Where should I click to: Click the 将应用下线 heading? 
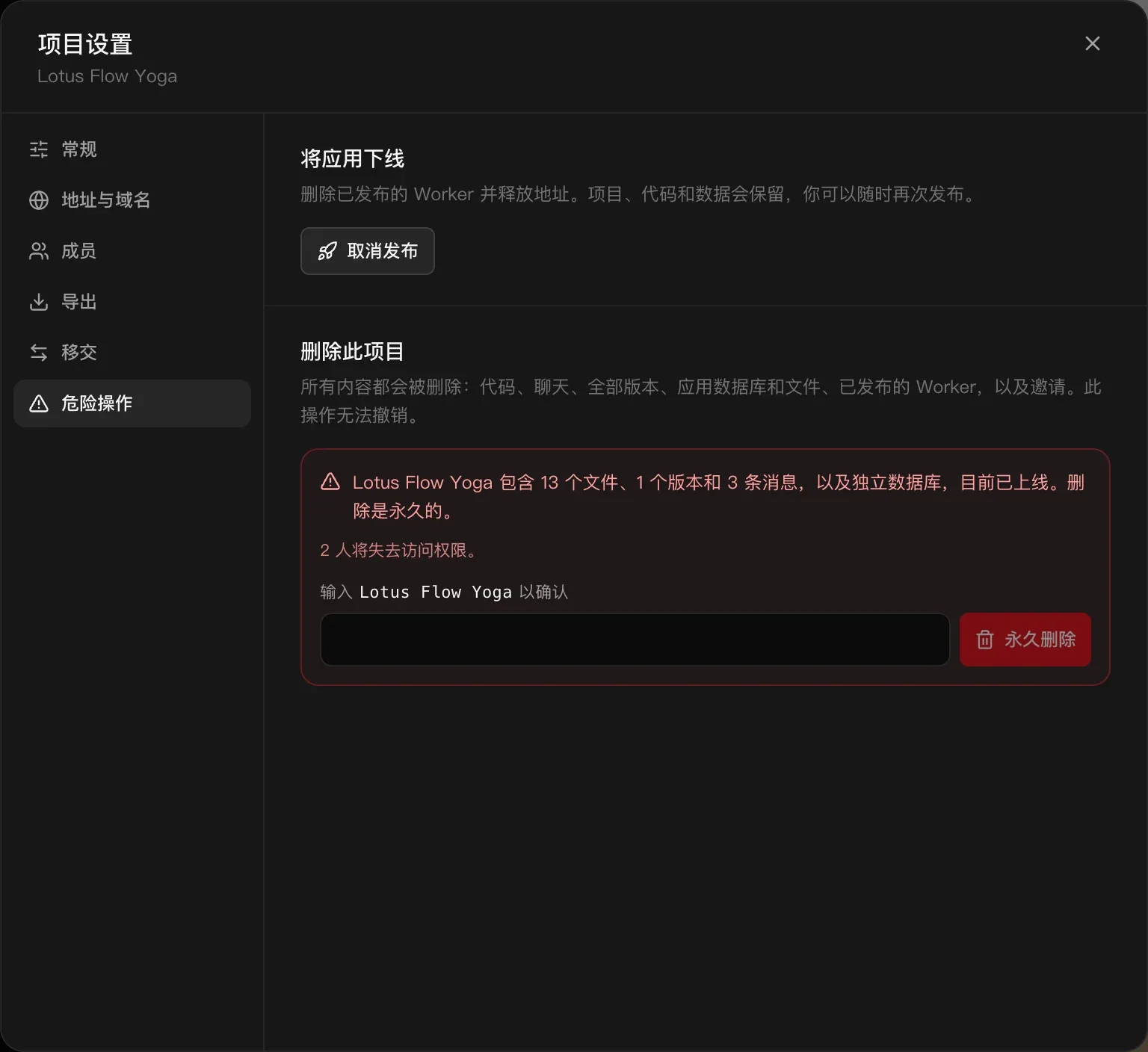[x=352, y=158]
